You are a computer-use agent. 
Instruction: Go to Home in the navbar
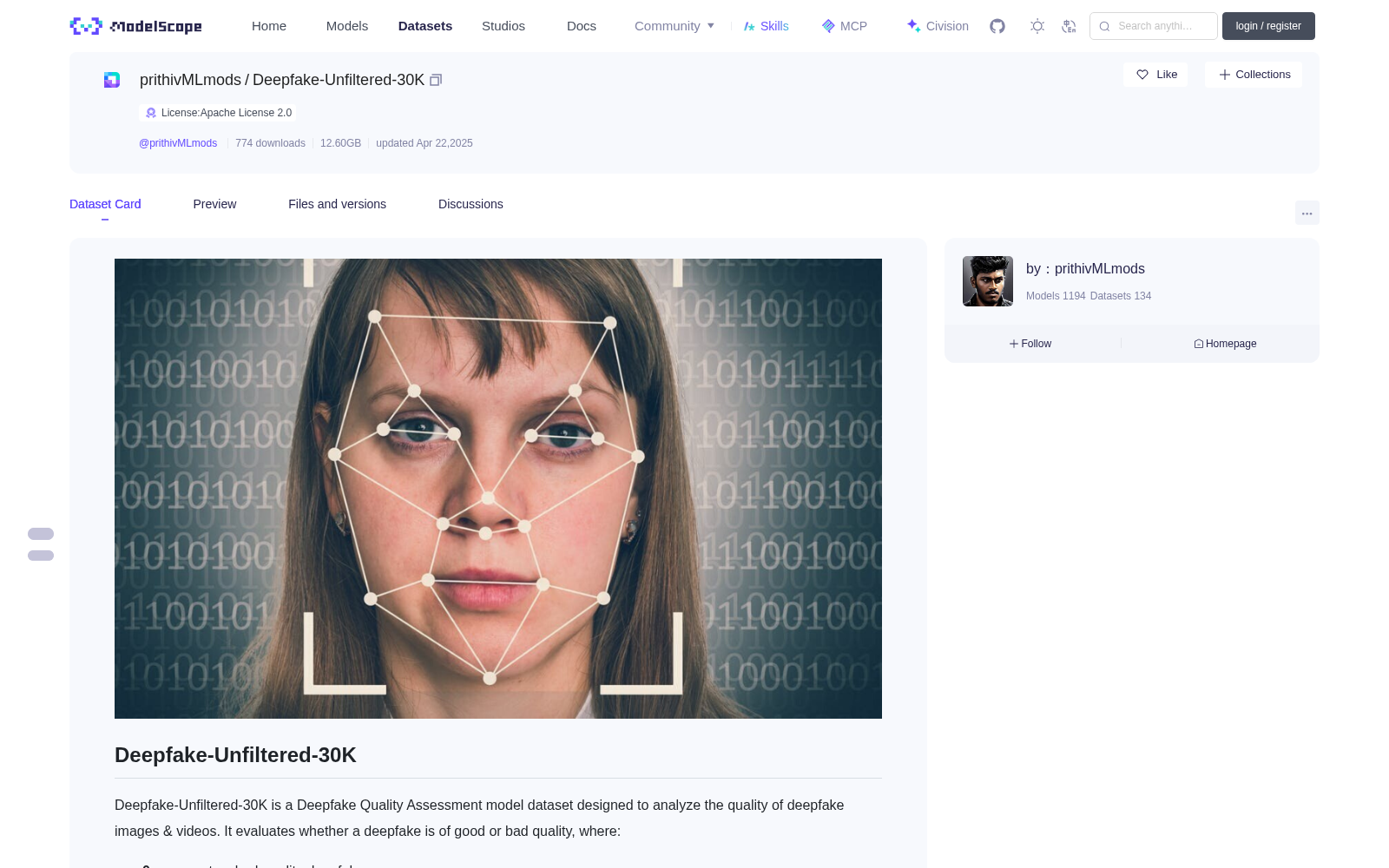[x=269, y=26]
